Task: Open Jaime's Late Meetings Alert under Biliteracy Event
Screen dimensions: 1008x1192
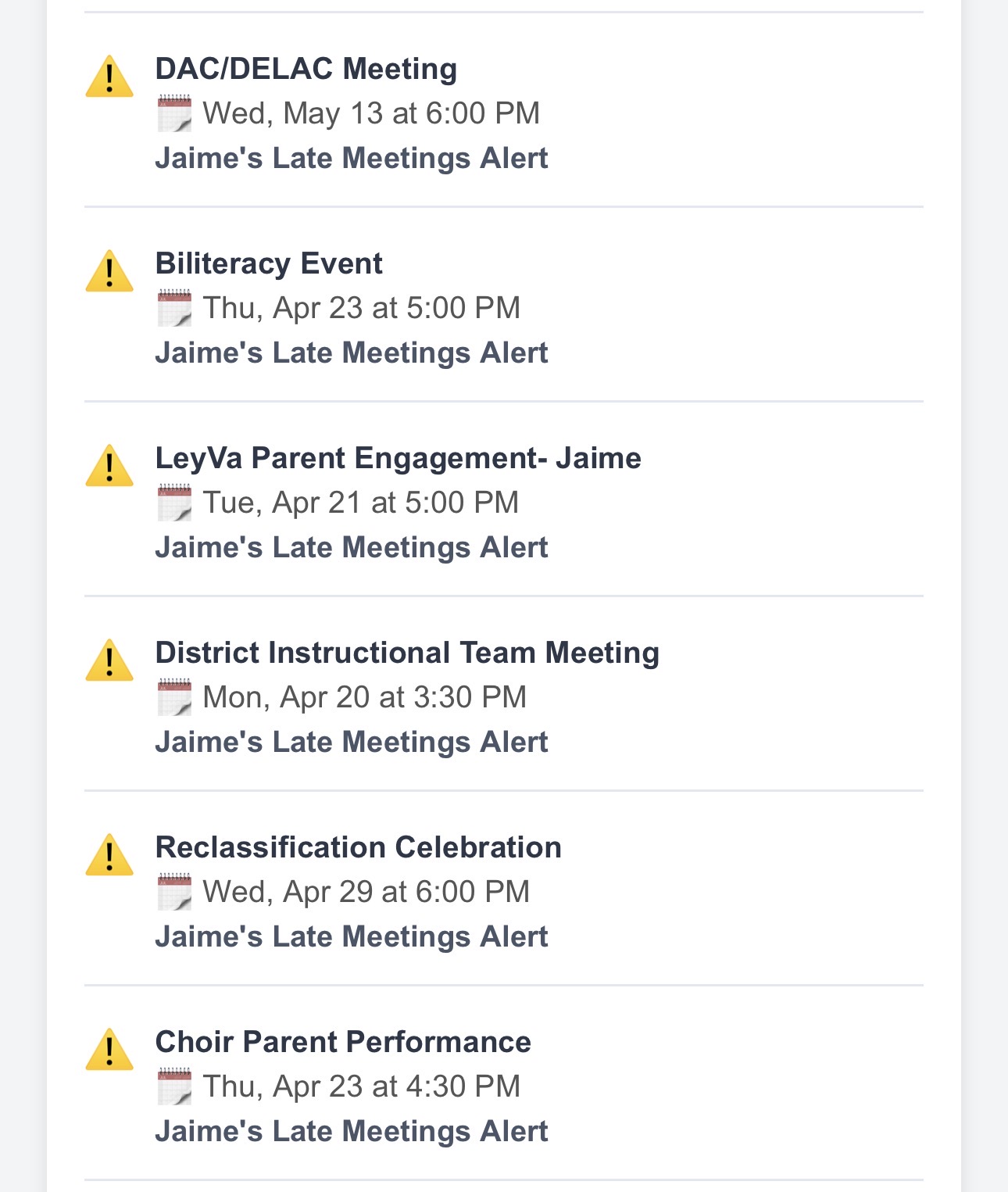Action: [x=352, y=352]
